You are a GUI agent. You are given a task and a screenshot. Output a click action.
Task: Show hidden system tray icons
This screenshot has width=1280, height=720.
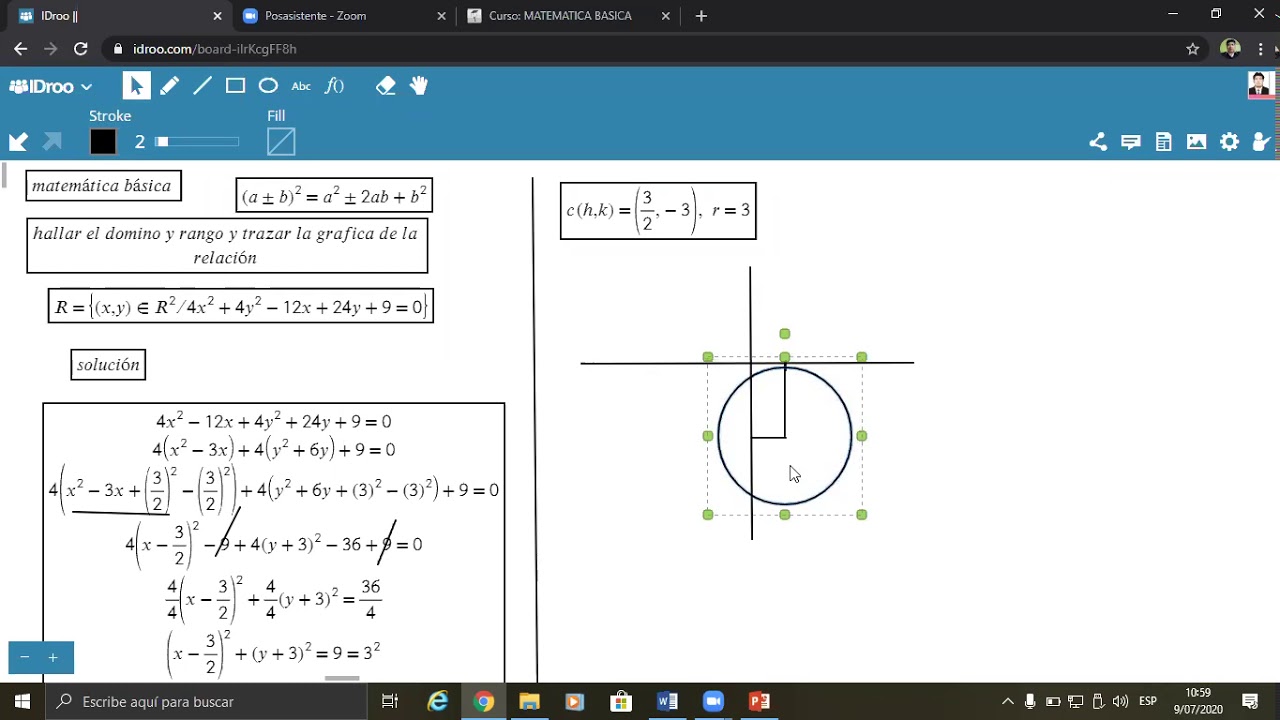[x=1008, y=701]
